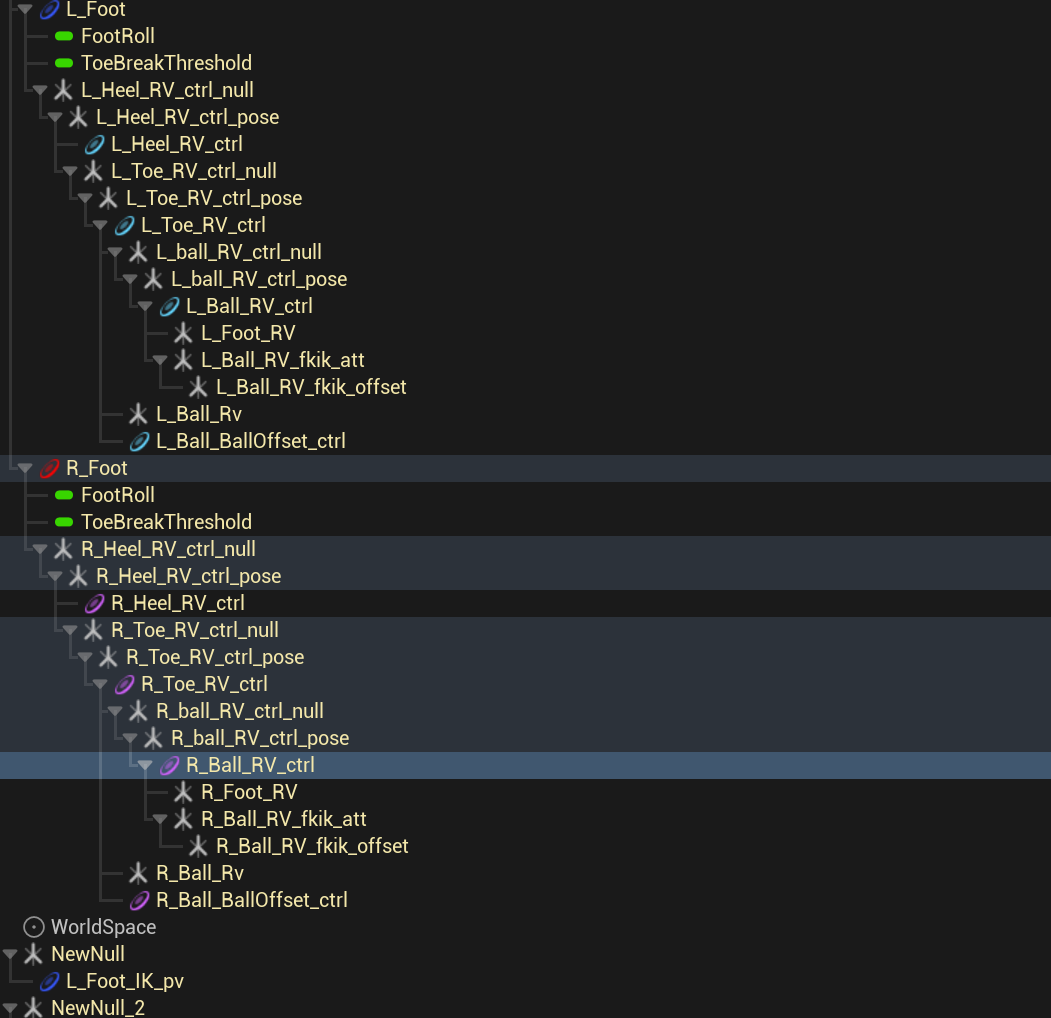The image size is (1051, 1018).
Task: Click the cyan control icon of L_Heel_RV_ctrl
Action: pyautogui.click(x=95, y=144)
